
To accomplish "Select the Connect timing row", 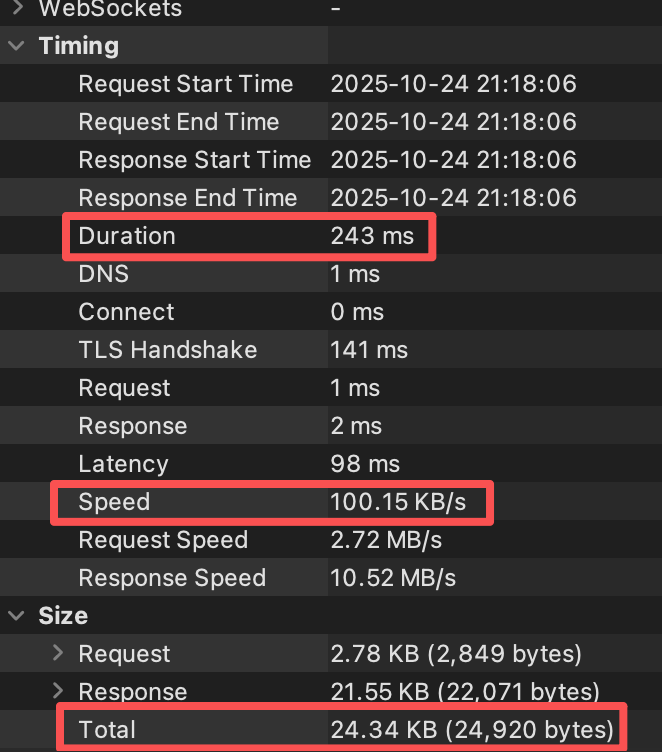I will (x=126, y=312).
